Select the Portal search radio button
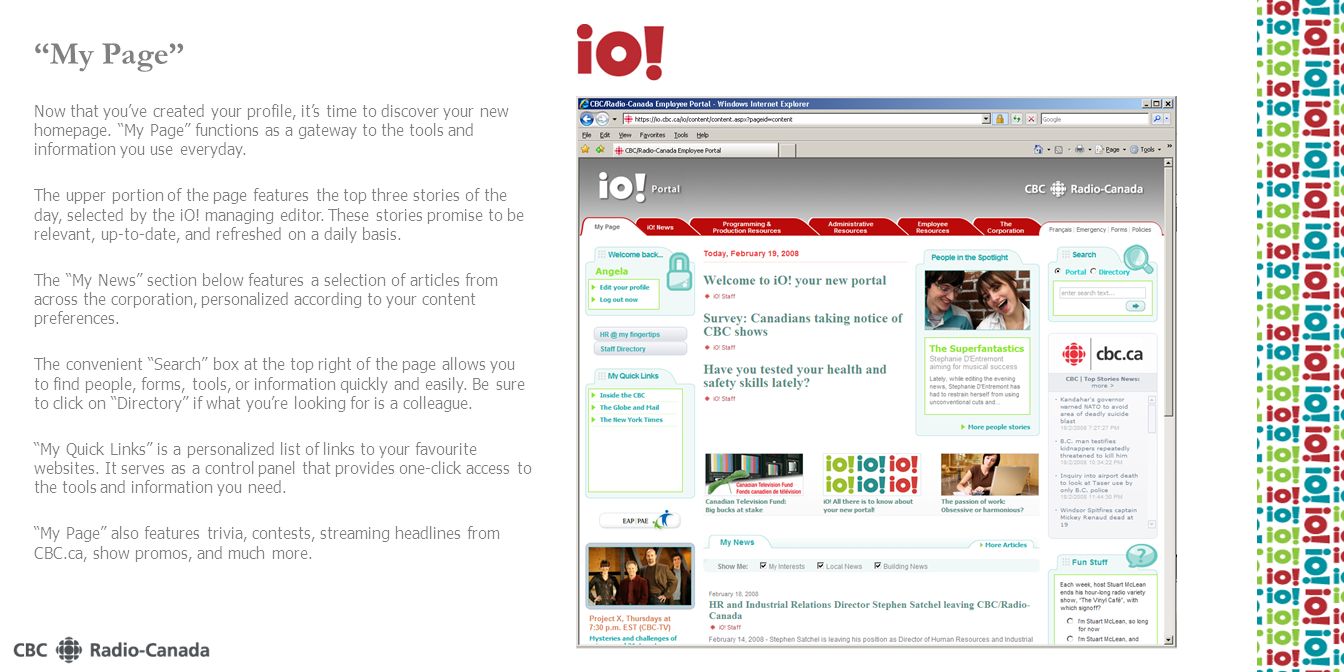Viewport: 1344px width, 672px height. (x=1058, y=271)
